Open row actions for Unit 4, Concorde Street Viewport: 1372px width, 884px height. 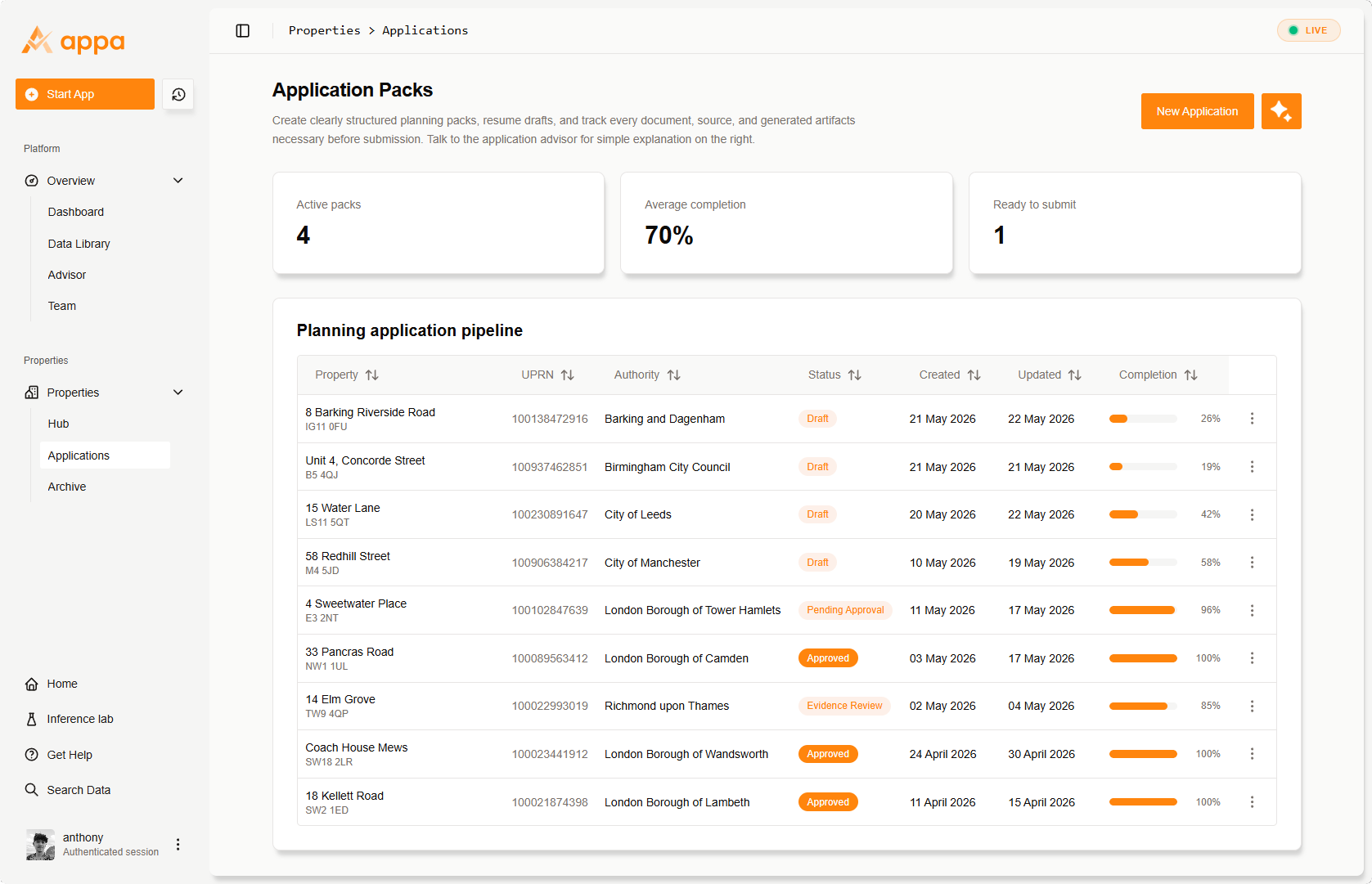(x=1252, y=467)
